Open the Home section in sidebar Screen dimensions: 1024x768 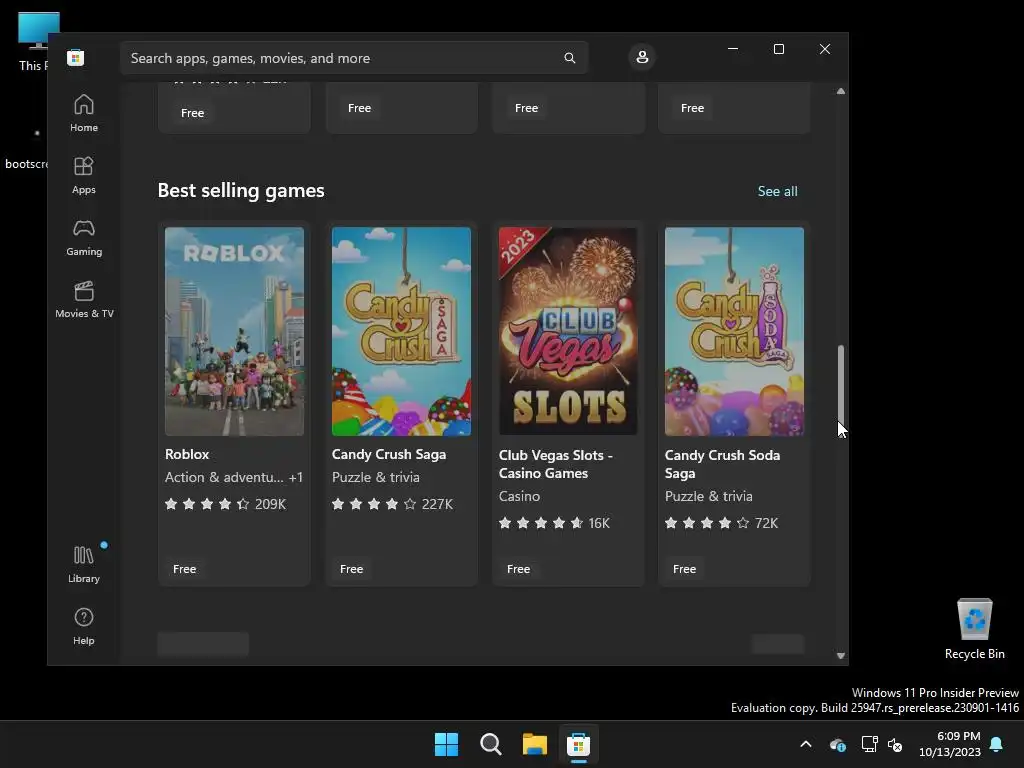(x=84, y=113)
